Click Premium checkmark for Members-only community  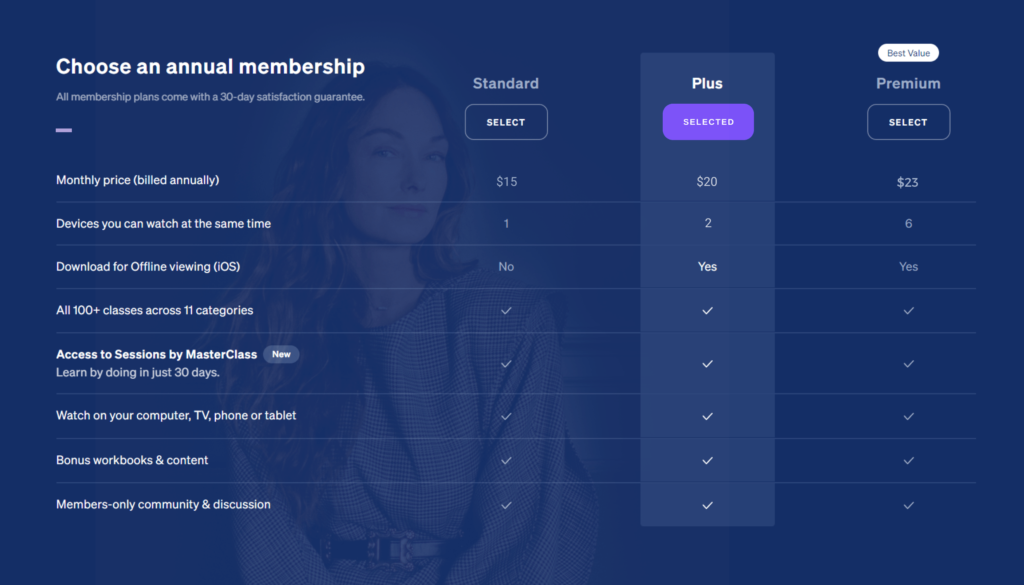908,505
